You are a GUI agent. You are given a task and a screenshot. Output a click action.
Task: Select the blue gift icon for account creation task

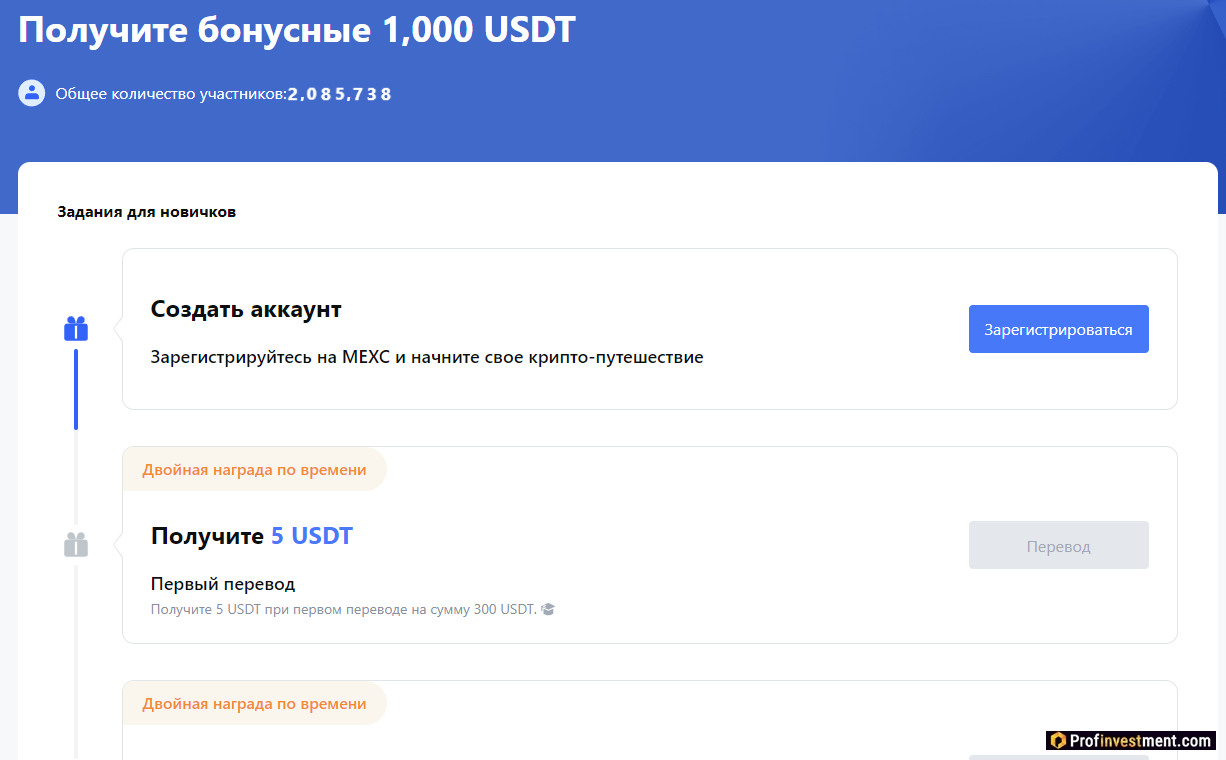pyautogui.click(x=76, y=328)
